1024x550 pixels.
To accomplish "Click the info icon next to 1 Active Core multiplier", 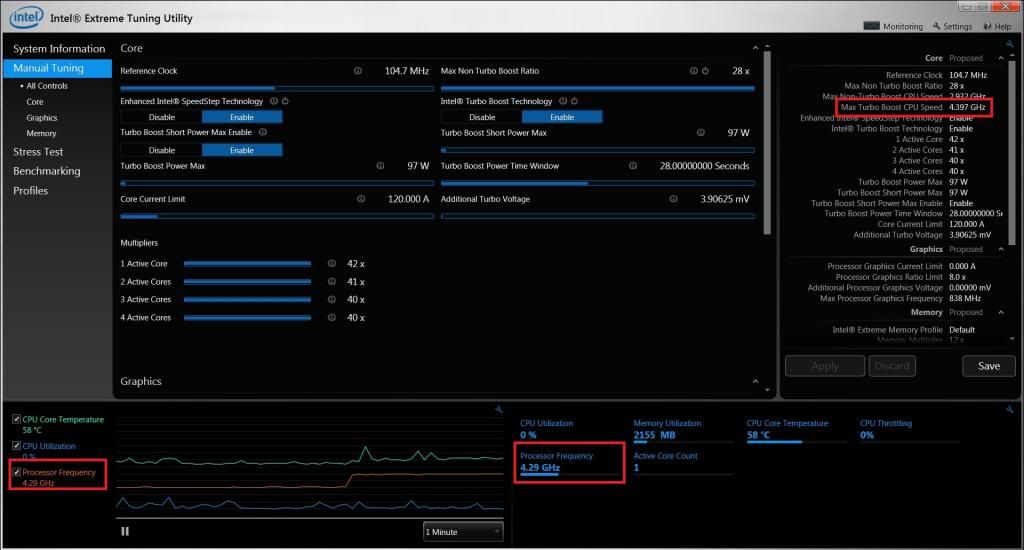I will pos(332,263).
